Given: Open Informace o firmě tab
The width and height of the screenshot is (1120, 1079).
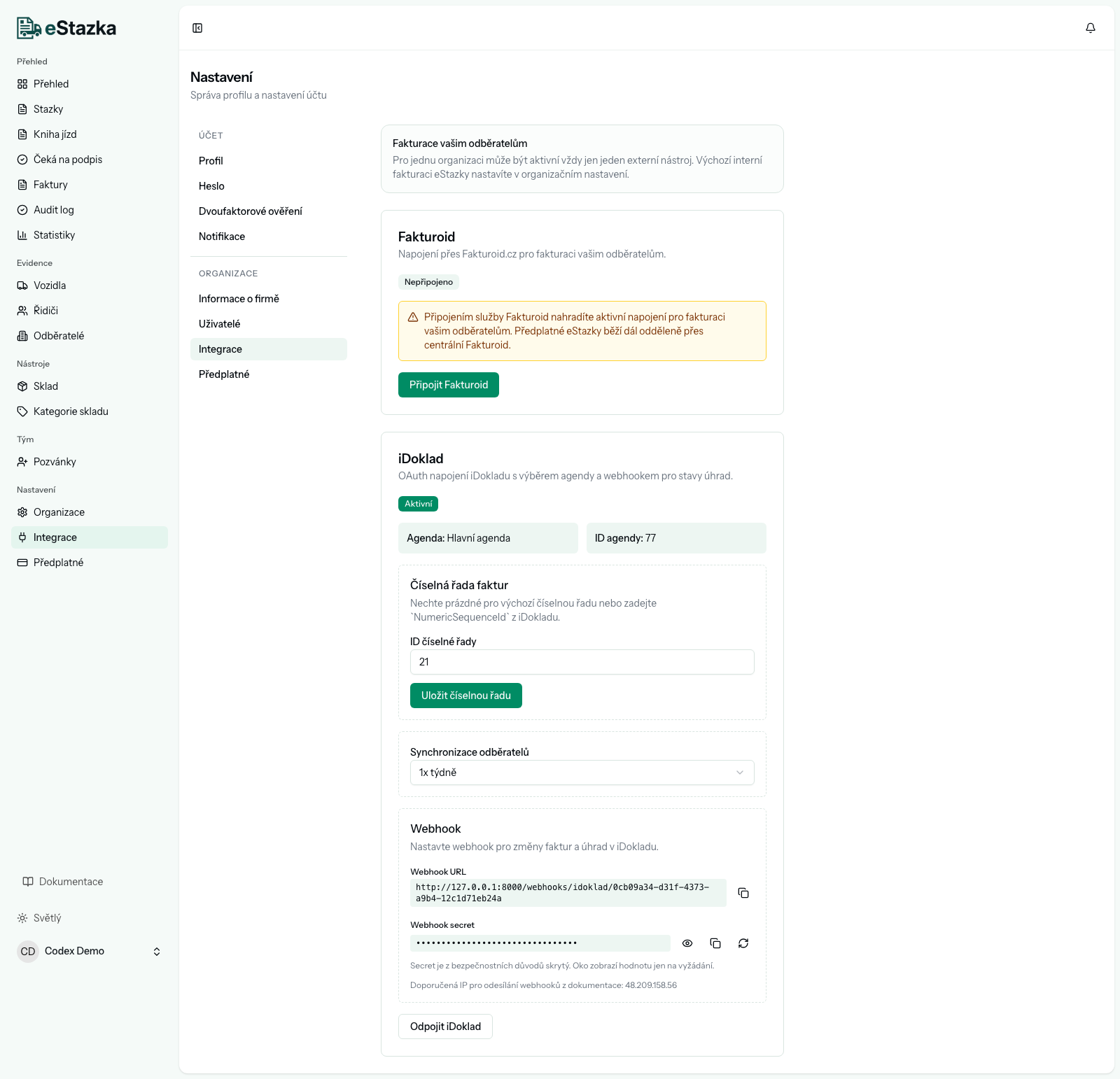Looking at the screenshot, I should point(269,299).
